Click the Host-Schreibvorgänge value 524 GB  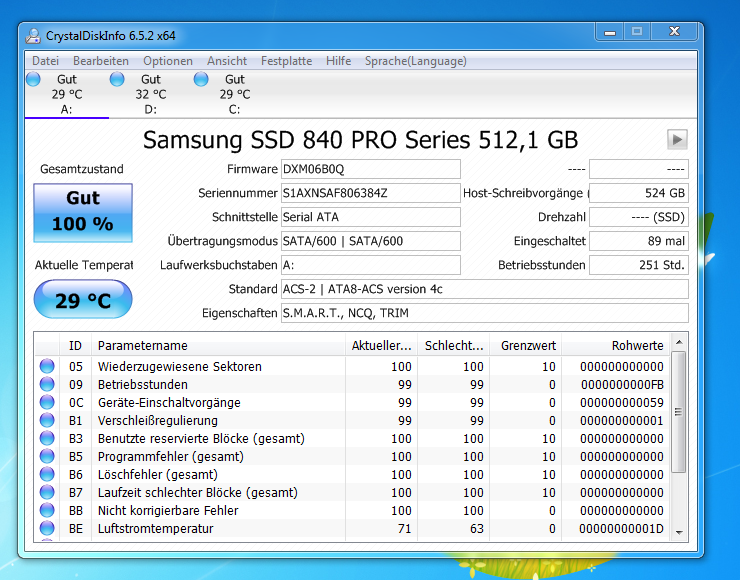coord(639,193)
